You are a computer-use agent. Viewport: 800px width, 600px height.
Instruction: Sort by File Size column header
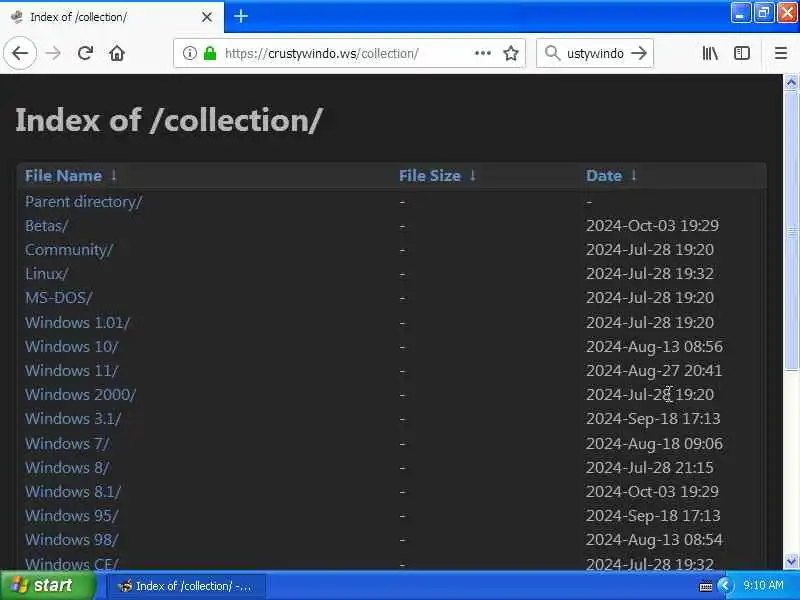coord(430,176)
